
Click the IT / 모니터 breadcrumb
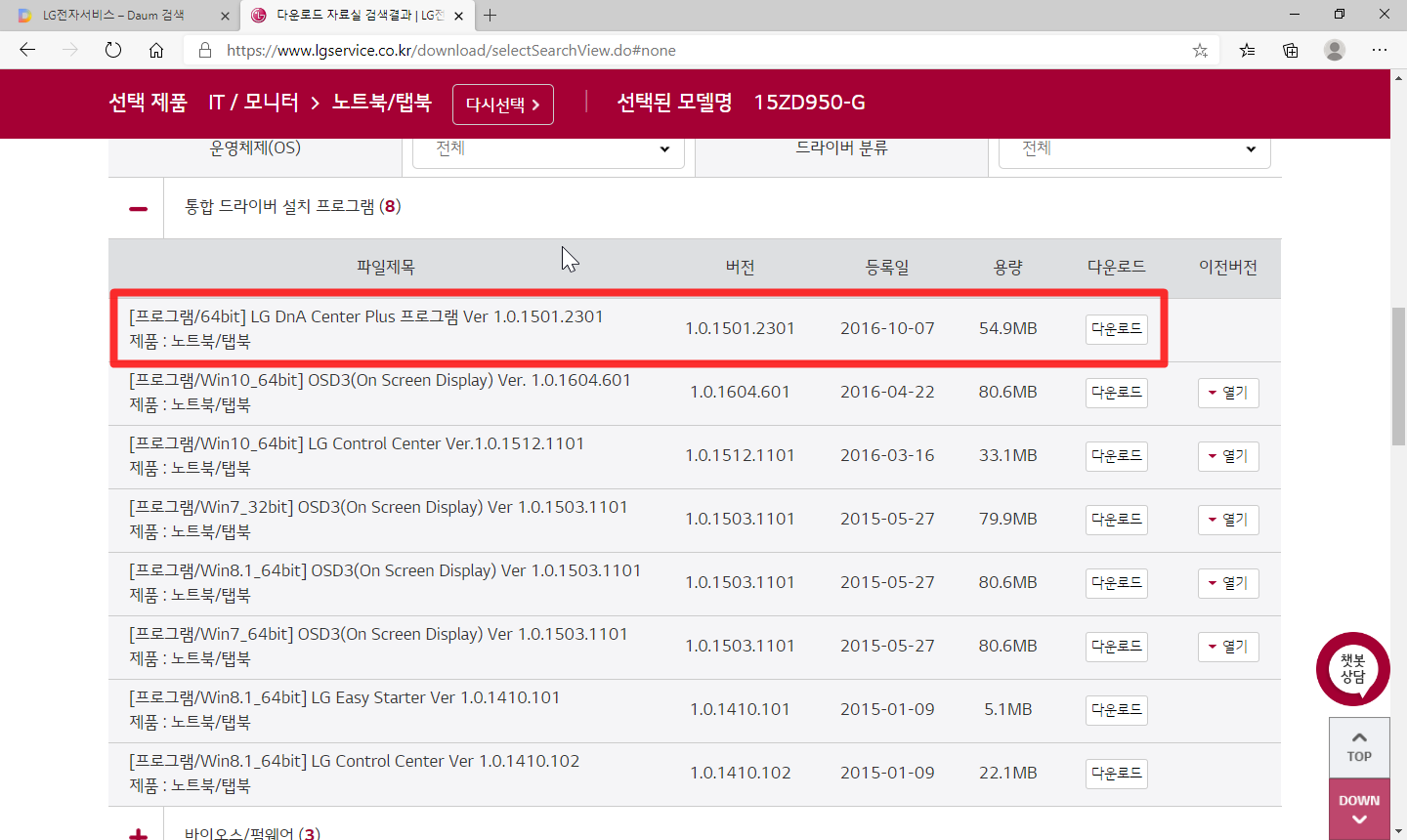(254, 103)
